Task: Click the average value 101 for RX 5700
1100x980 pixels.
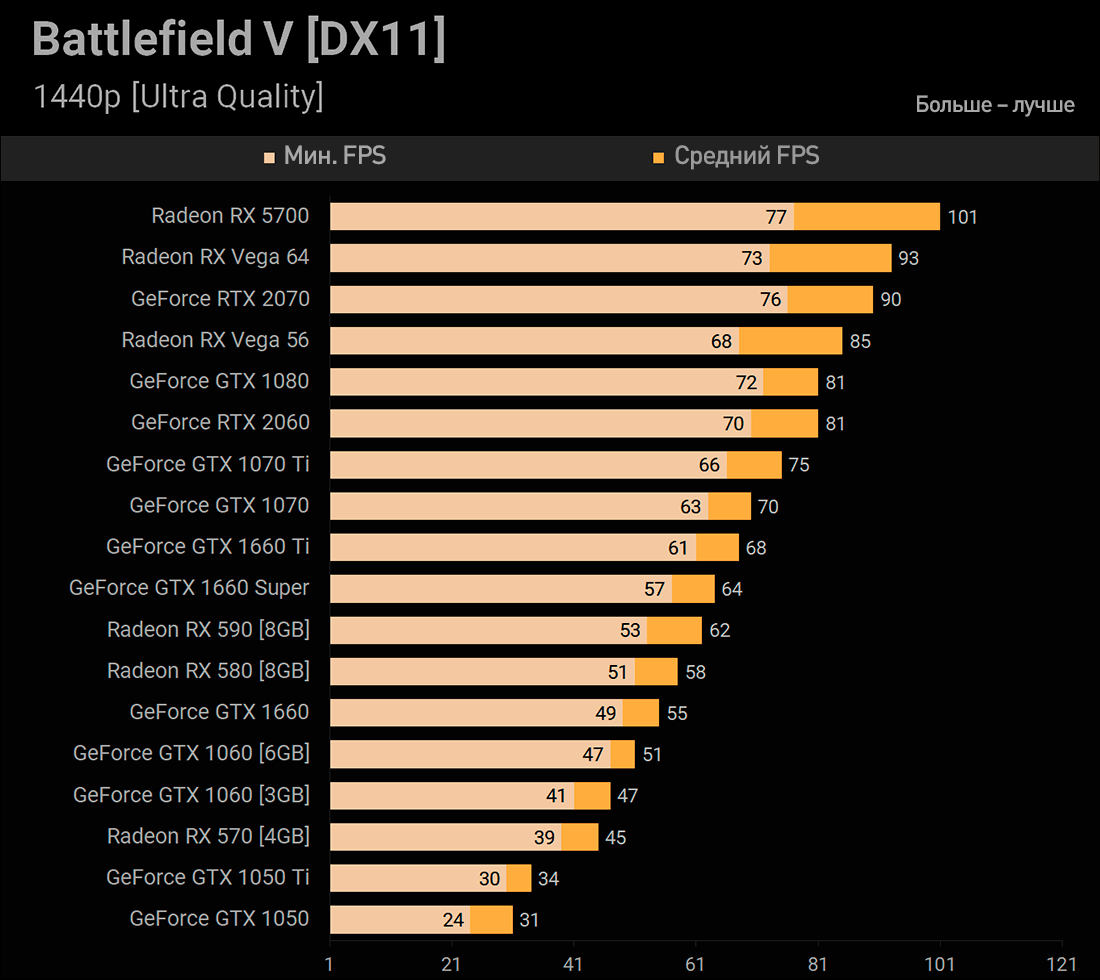Action: [962, 217]
